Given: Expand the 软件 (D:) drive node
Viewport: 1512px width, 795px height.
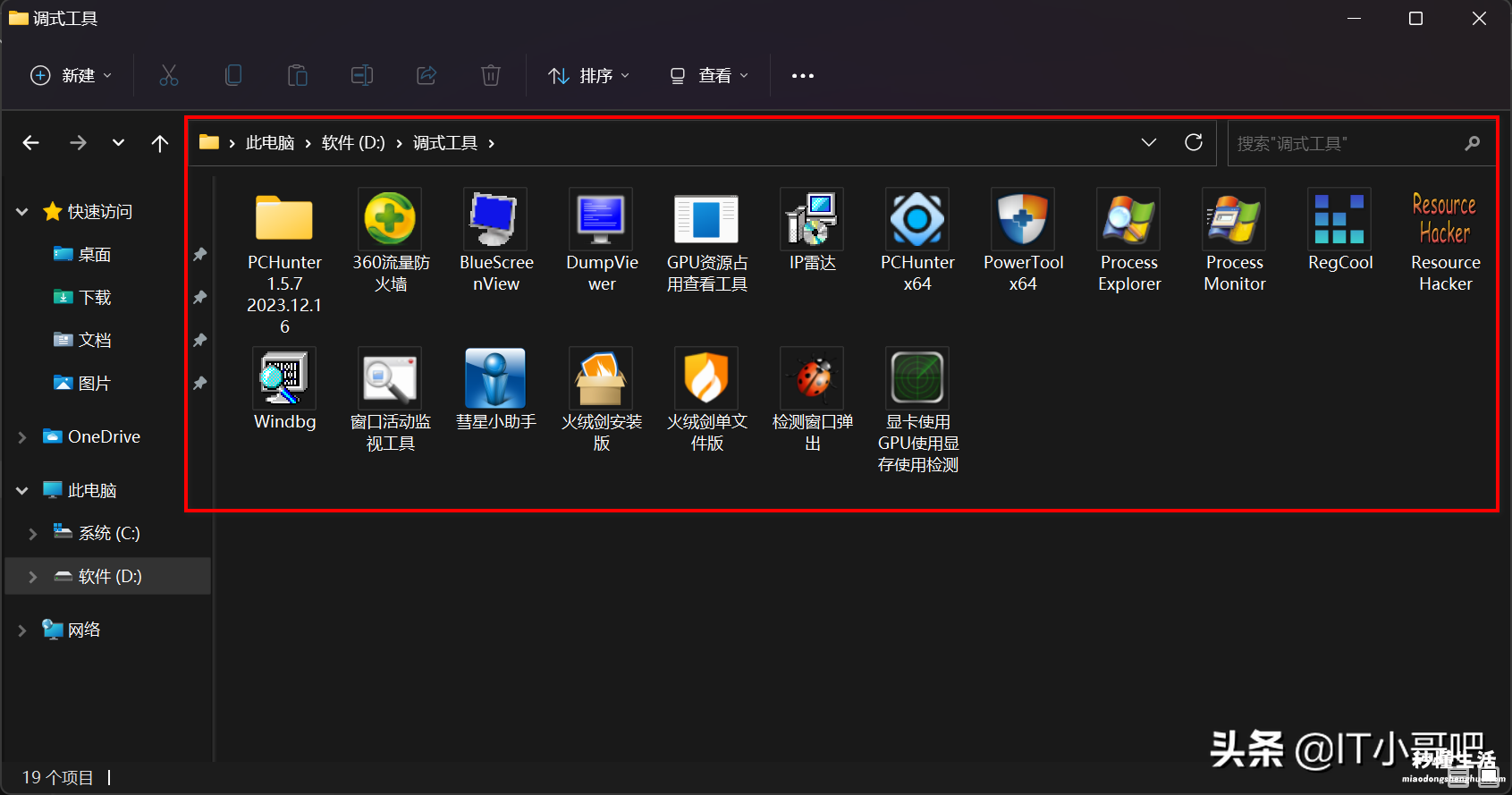Looking at the screenshot, I should pyautogui.click(x=33, y=577).
